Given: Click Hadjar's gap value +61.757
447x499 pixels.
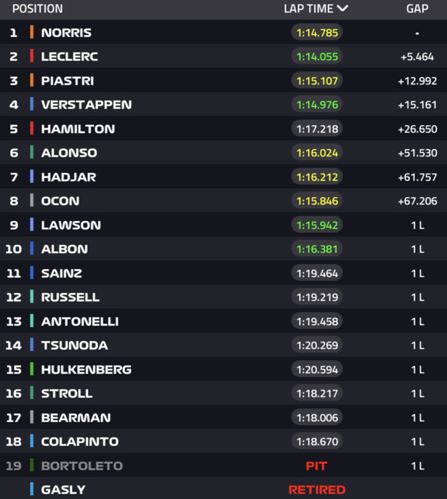Looking at the screenshot, I should 417,177.
